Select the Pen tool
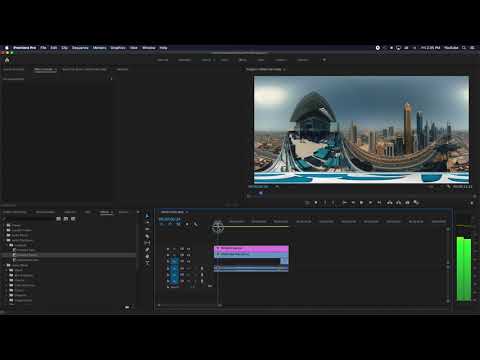The height and width of the screenshot is (360, 480). (x=147, y=249)
